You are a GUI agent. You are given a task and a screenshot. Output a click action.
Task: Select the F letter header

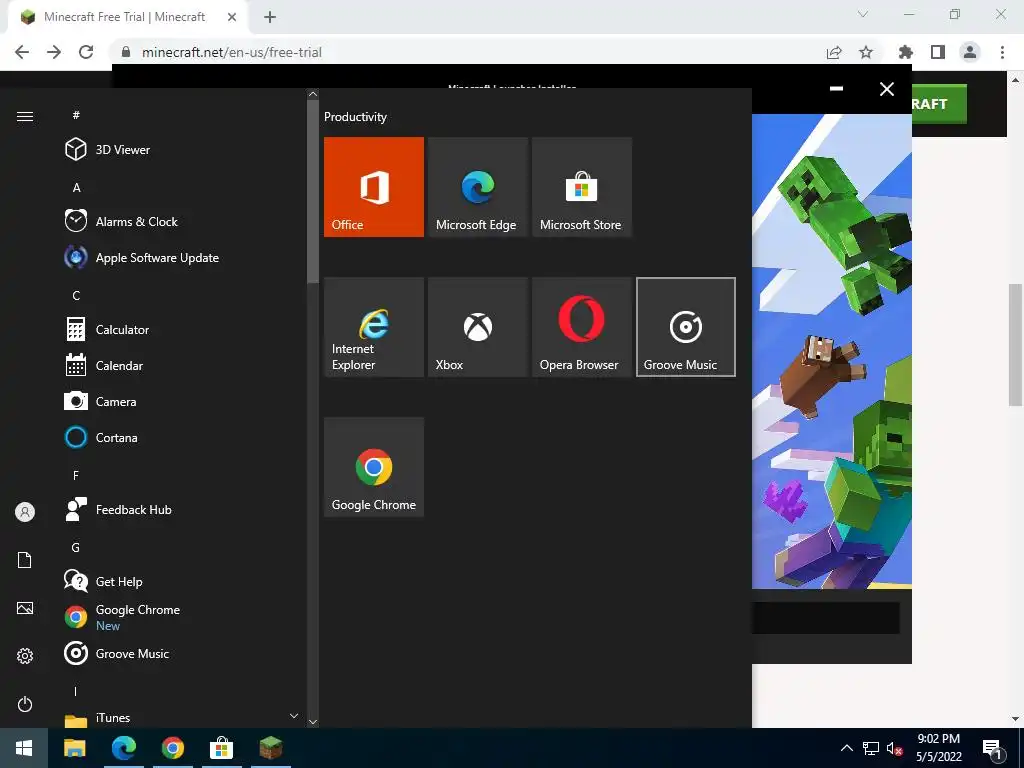[x=76, y=475]
